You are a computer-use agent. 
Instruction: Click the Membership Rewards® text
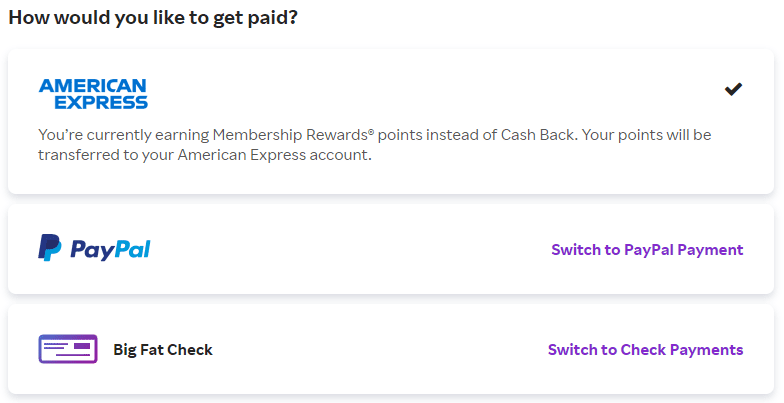(285, 134)
